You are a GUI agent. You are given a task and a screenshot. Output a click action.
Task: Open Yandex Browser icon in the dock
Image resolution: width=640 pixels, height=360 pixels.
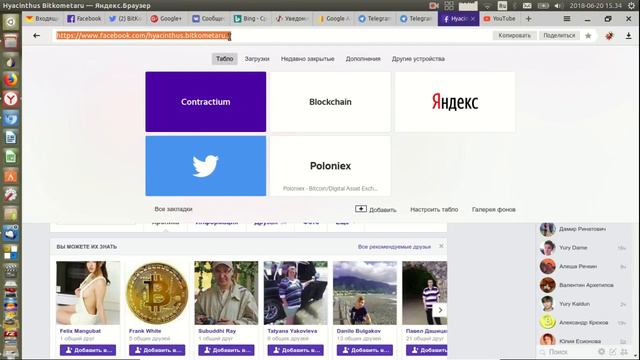coord(11,99)
